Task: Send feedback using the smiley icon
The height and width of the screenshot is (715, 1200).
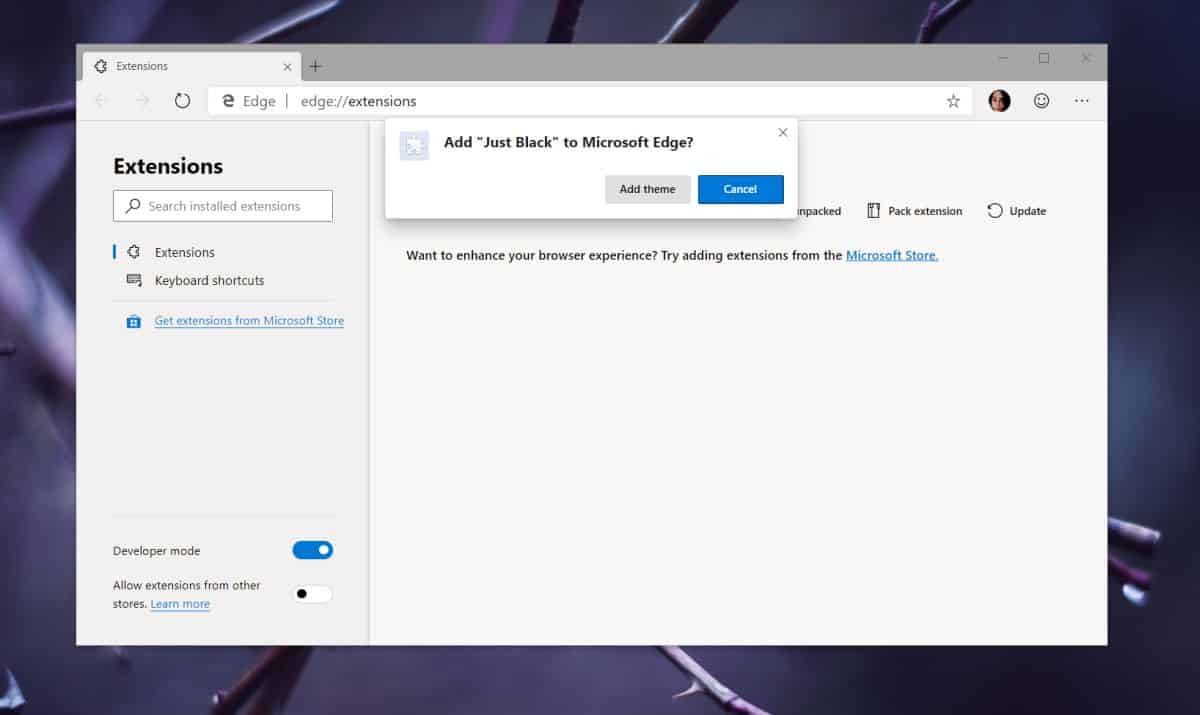Action: [1041, 101]
